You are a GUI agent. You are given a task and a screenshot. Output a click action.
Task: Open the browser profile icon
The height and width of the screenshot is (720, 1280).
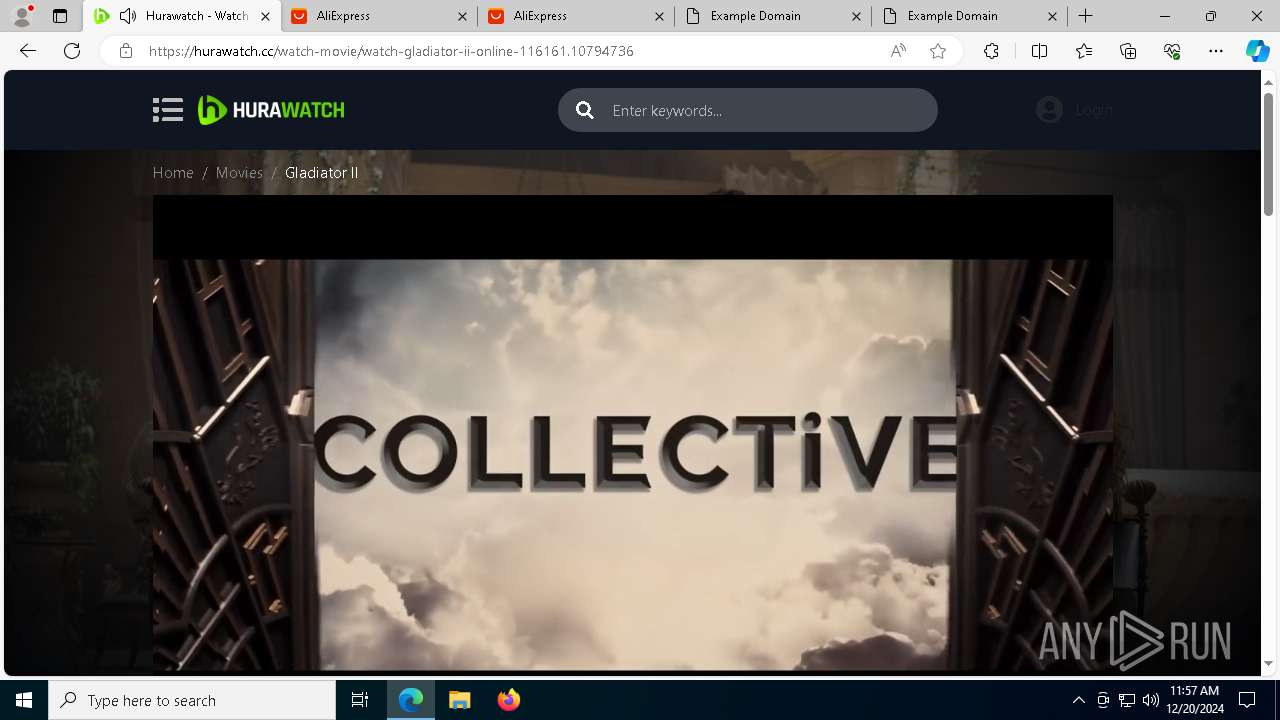click(x=22, y=16)
